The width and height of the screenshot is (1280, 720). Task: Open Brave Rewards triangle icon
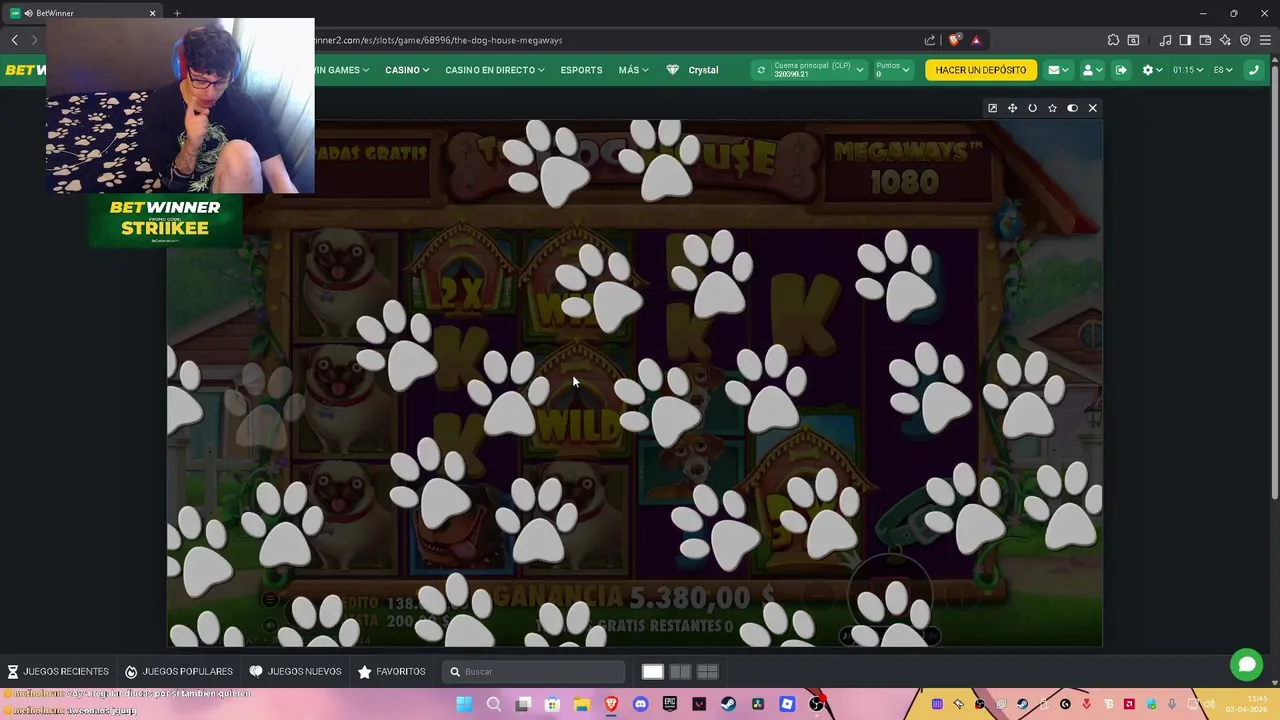point(976,40)
